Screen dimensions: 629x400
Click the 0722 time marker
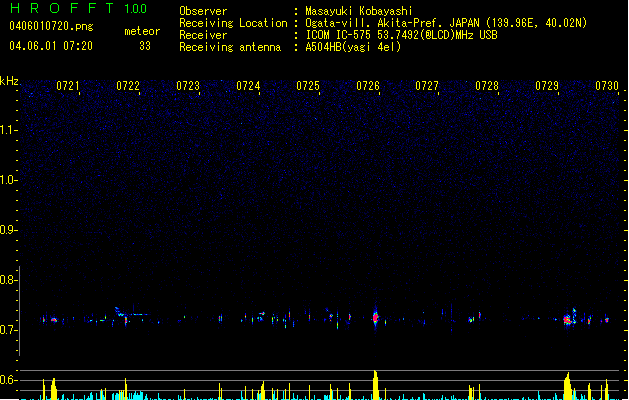(128, 86)
